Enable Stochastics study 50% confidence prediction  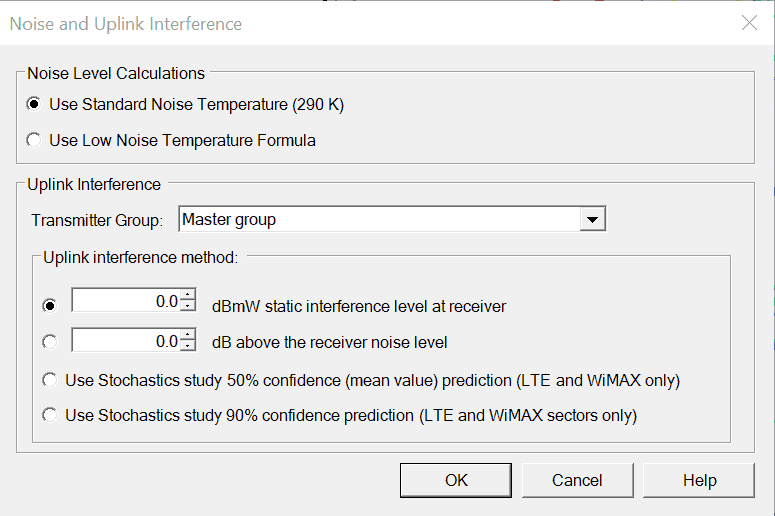point(50,380)
